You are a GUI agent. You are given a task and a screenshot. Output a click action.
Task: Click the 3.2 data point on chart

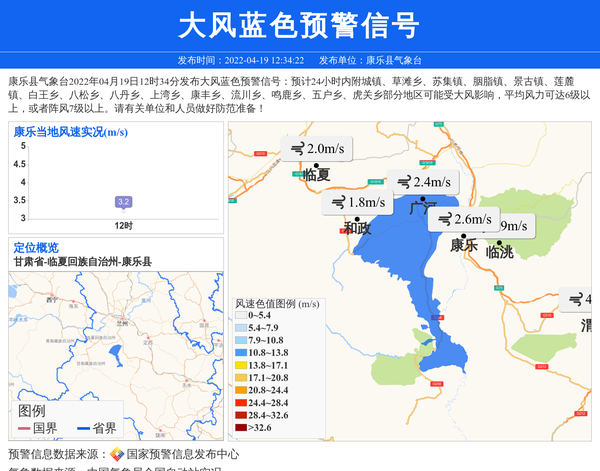click(124, 202)
